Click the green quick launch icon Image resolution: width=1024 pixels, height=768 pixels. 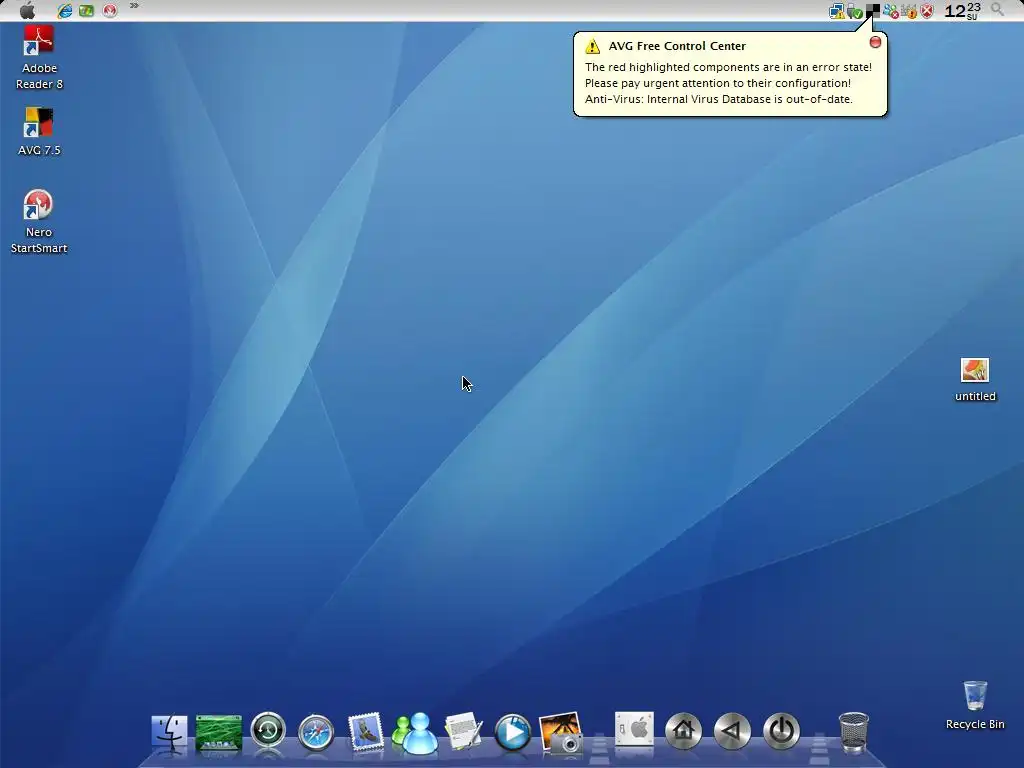87,10
